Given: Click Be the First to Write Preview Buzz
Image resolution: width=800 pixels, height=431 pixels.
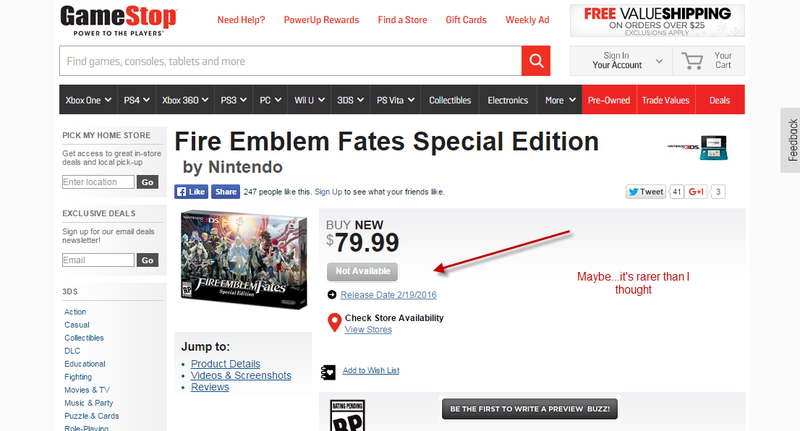Looking at the screenshot, I should coord(530,409).
